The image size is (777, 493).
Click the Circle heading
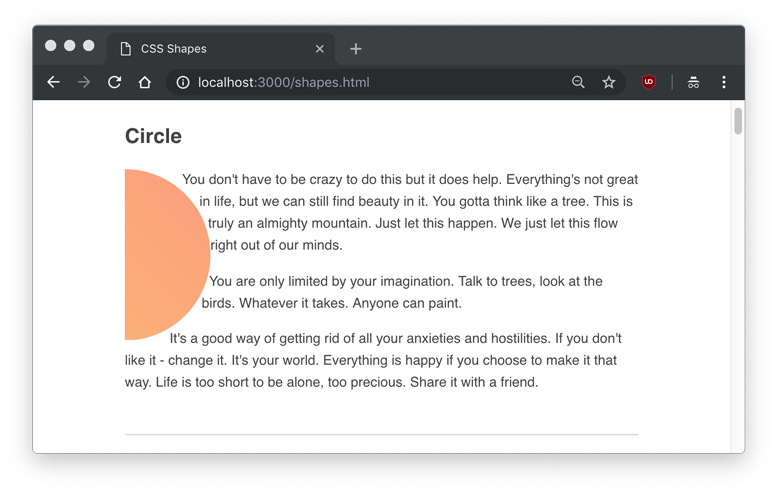click(x=153, y=136)
